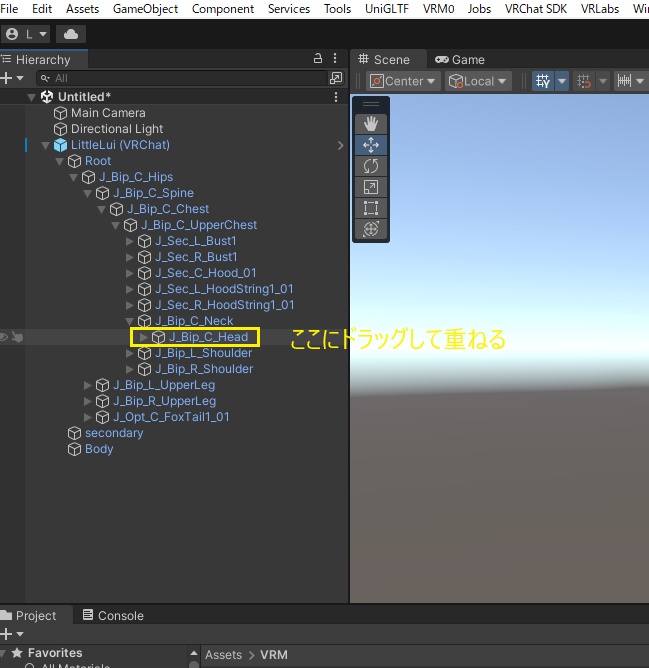Image resolution: width=649 pixels, height=668 pixels.
Task: Lock the Hierarchy panel
Action: pos(317,58)
